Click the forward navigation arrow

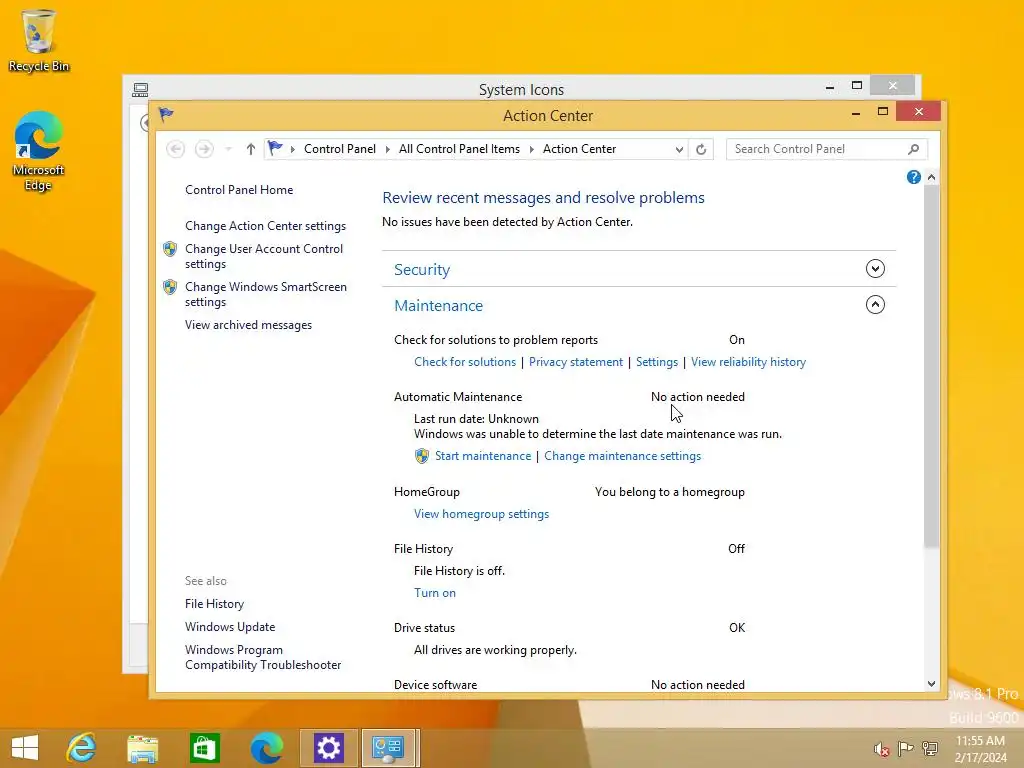click(204, 149)
